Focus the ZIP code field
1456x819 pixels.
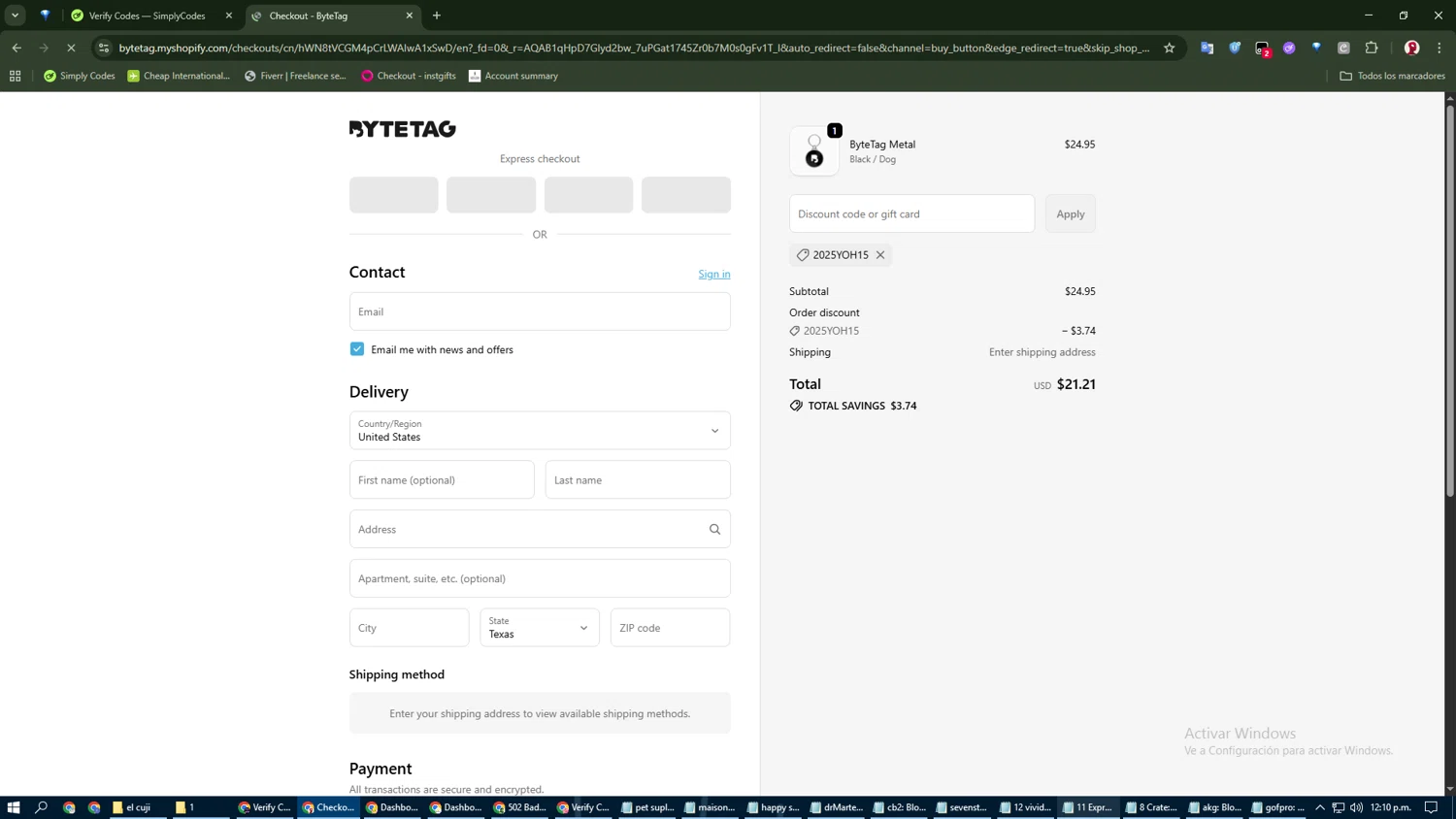pyautogui.click(x=671, y=628)
